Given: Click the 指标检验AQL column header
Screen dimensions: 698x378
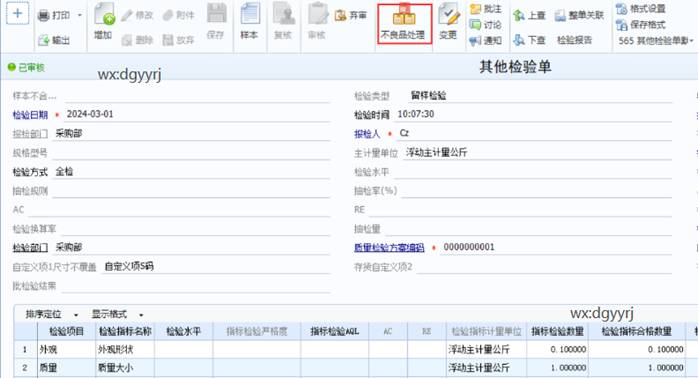Looking at the screenshot, I should (335, 332).
